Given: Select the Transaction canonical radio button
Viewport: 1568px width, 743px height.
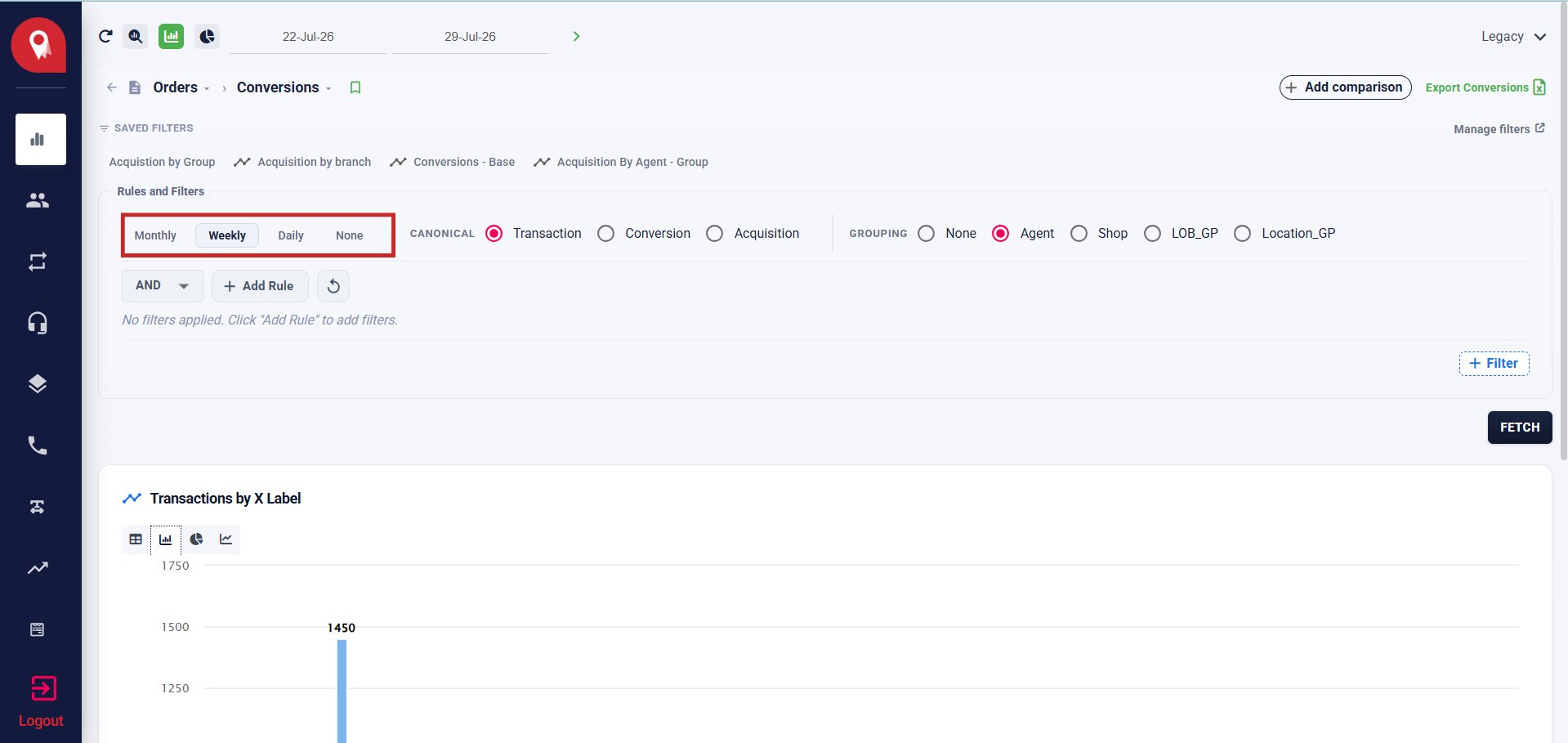Looking at the screenshot, I should [x=494, y=234].
